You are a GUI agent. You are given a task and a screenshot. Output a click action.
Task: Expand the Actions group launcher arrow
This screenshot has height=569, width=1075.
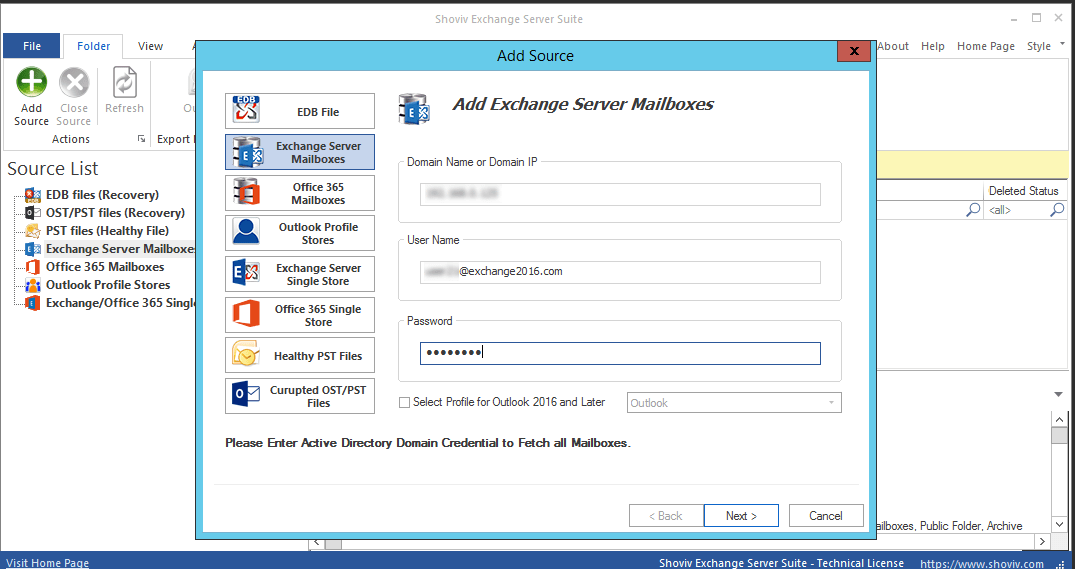pyautogui.click(x=141, y=138)
